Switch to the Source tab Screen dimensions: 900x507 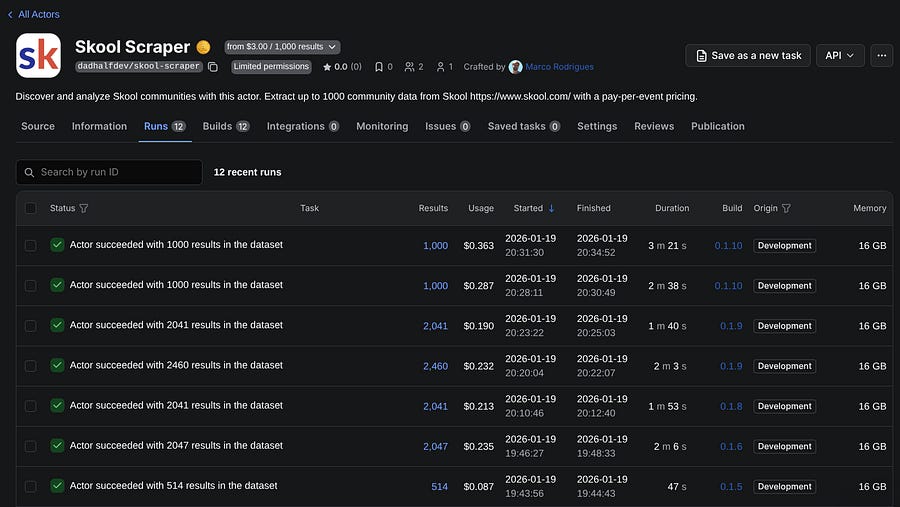point(38,126)
